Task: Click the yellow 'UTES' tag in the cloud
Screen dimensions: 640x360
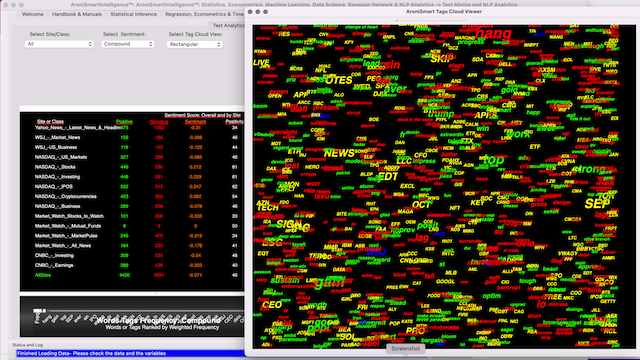Action: [x=338, y=80]
